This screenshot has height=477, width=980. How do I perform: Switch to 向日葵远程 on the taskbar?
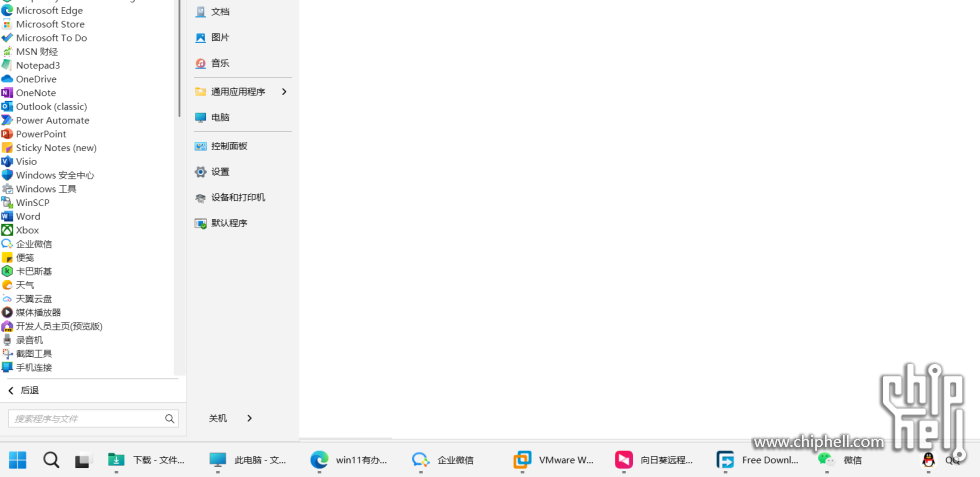point(655,460)
